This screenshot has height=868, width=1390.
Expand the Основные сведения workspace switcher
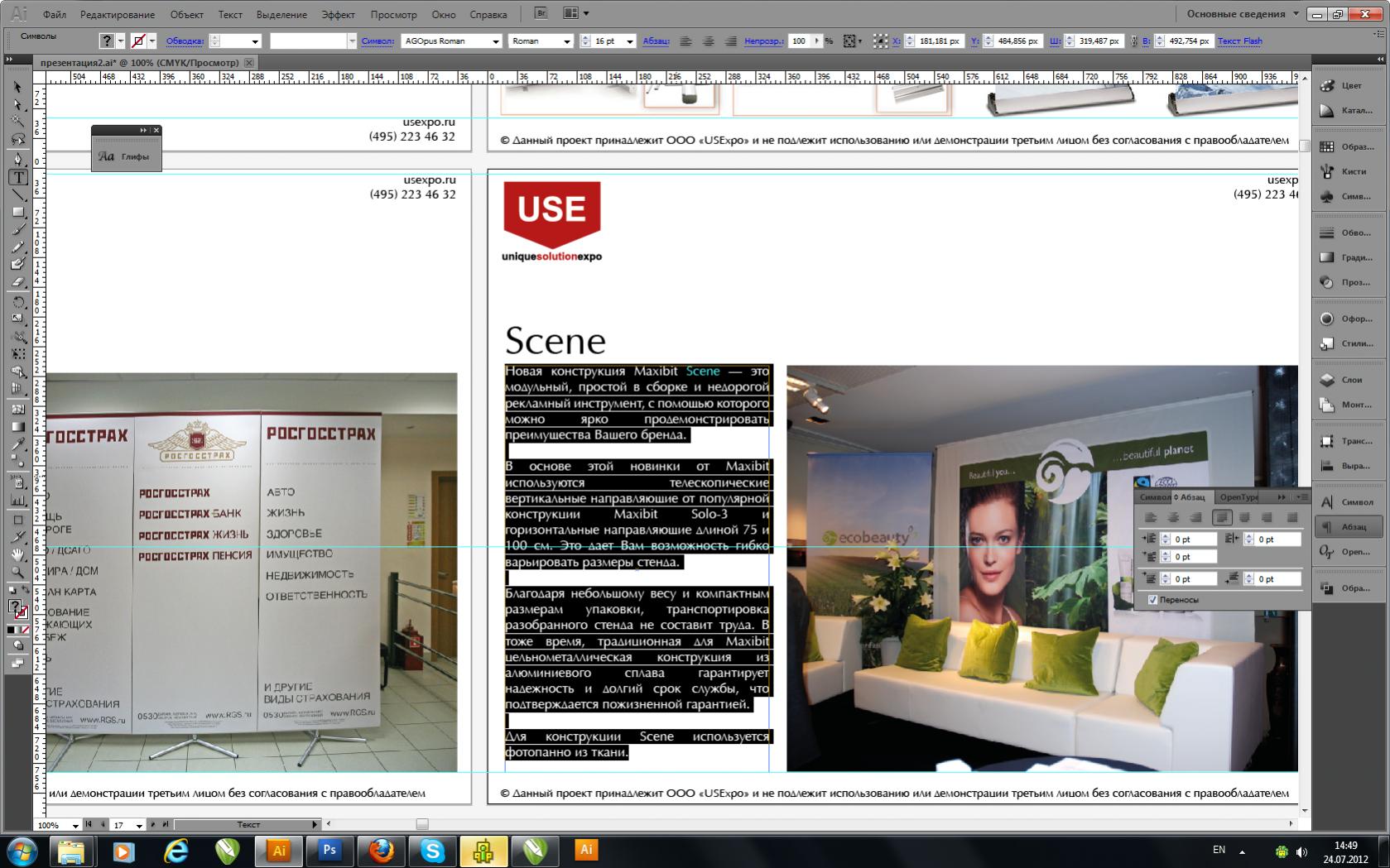click(x=1243, y=14)
